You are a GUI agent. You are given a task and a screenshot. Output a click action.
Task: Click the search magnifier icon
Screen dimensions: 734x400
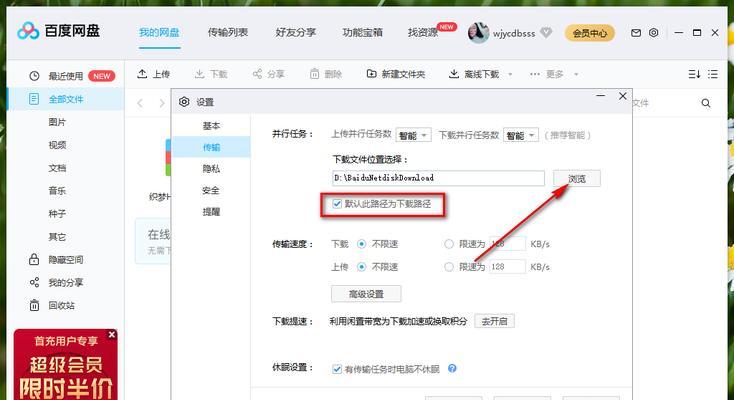coord(706,103)
